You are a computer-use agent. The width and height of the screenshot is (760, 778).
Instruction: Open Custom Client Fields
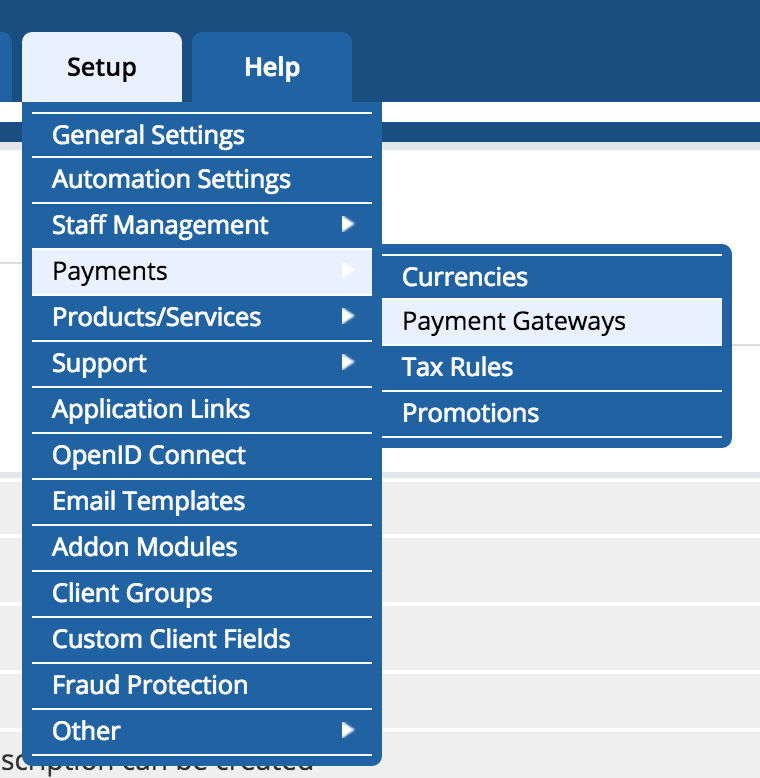point(171,639)
